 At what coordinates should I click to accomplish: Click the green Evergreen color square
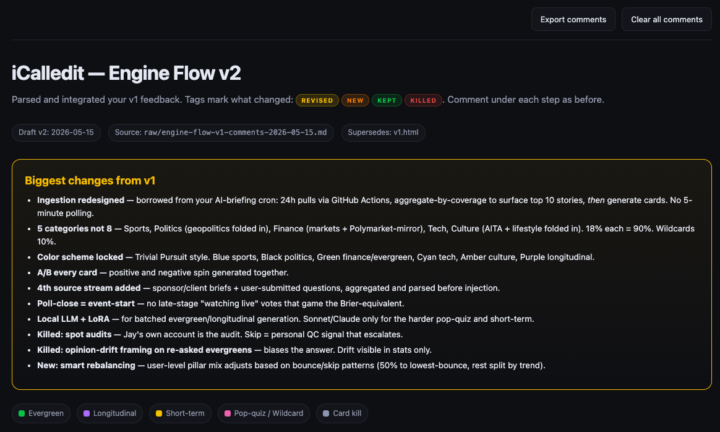coord(22,413)
